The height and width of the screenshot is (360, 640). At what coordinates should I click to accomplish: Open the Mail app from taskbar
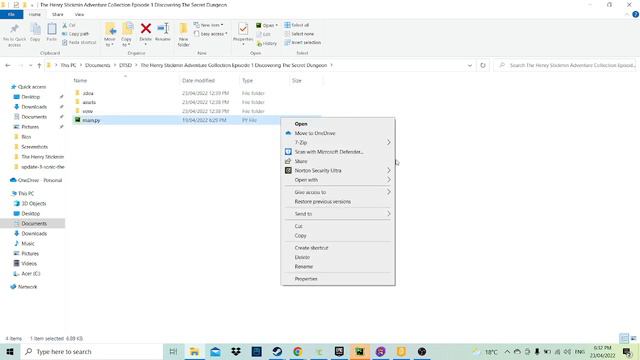pos(215,351)
